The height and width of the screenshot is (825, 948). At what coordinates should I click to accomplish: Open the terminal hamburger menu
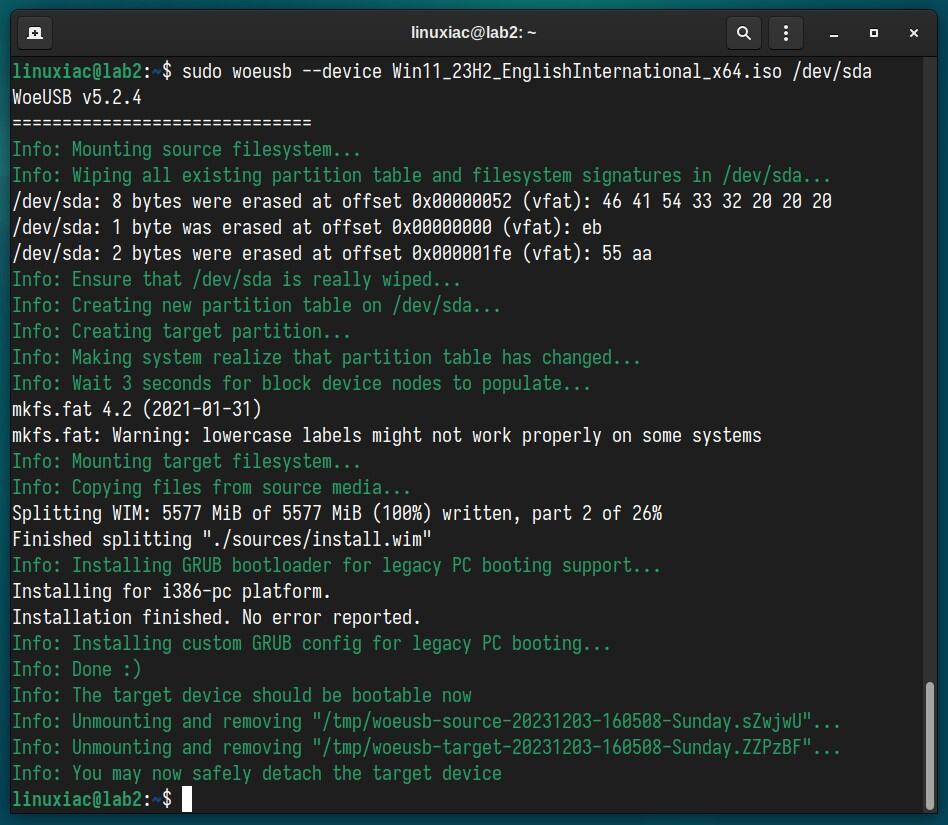[786, 32]
